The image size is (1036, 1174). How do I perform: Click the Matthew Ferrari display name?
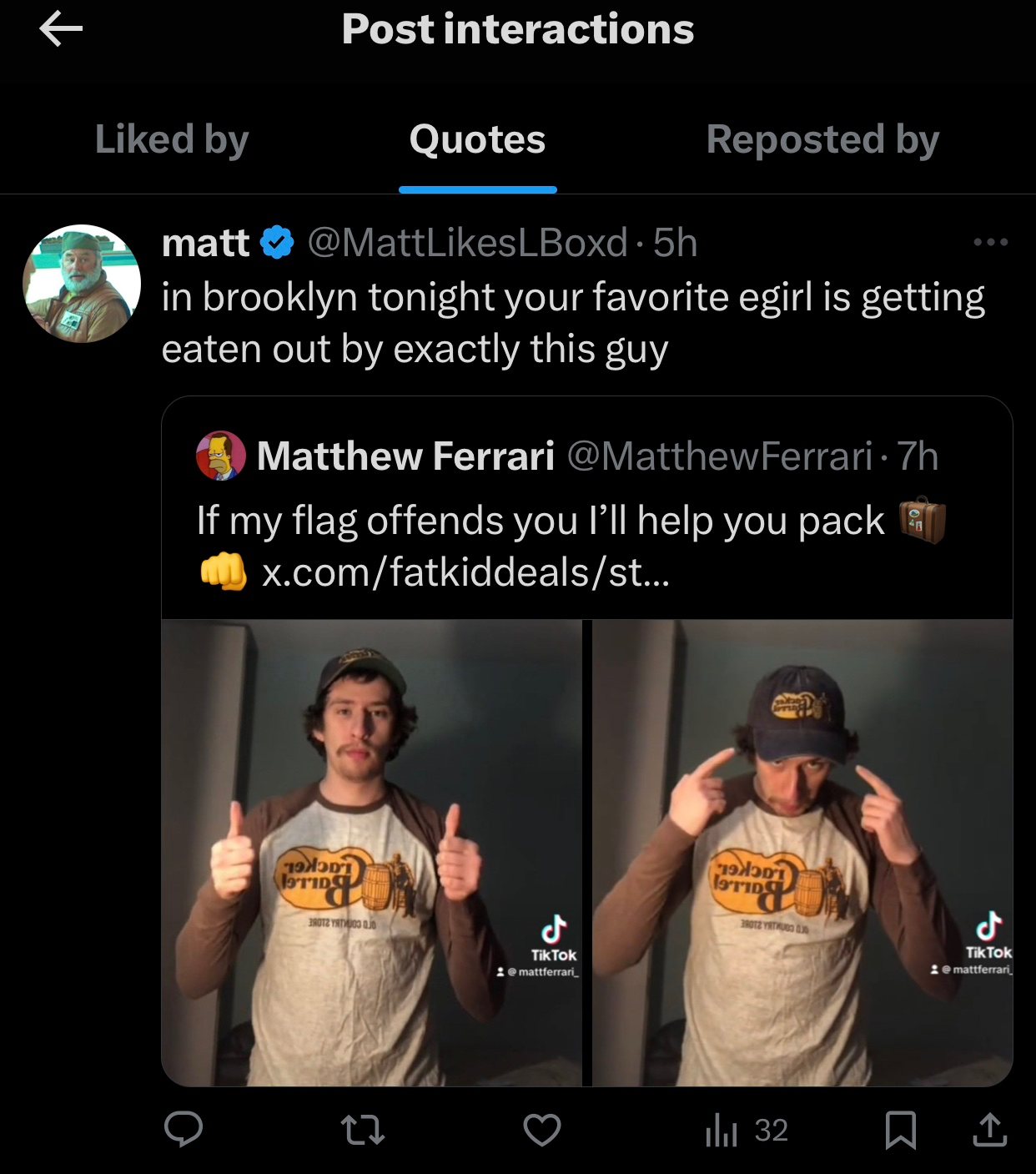click(405, 456)
